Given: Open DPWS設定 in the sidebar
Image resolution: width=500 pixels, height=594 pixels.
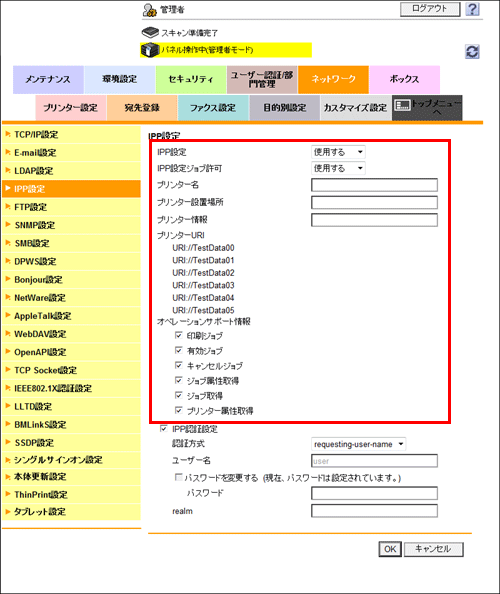Looking at the screenshot, I should point(71,261).
